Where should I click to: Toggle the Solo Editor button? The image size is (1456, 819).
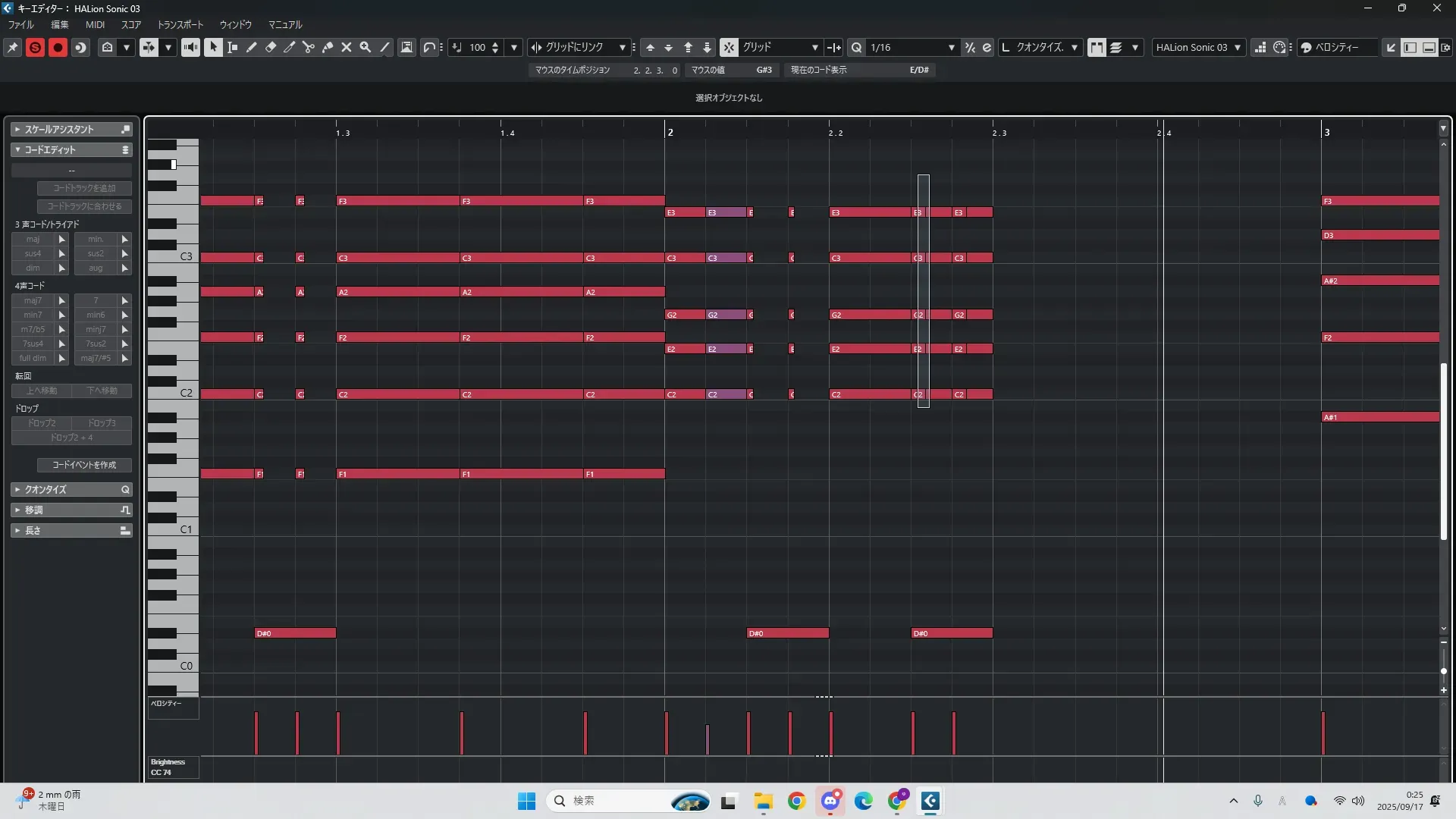coord(35,47)
